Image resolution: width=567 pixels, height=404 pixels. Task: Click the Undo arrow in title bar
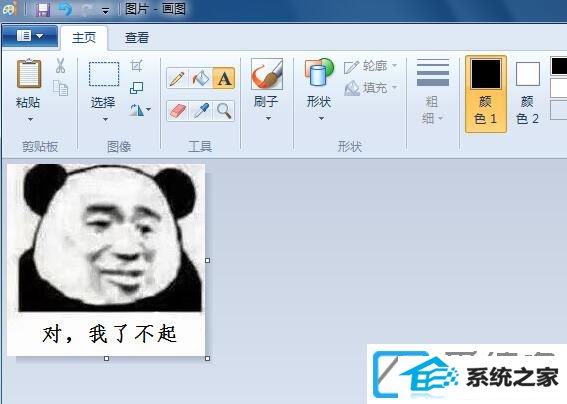pos(65,9)
